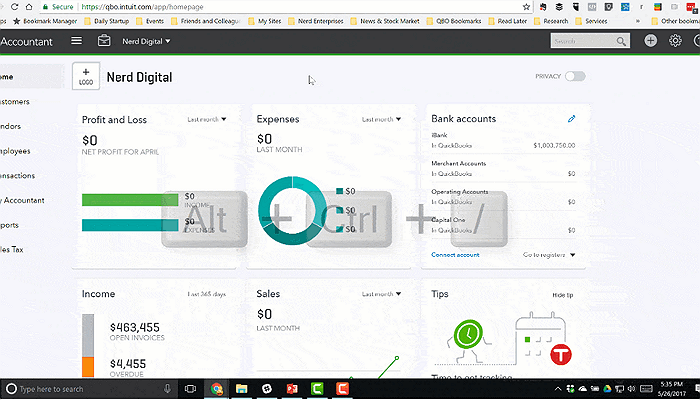Click the plus Create icon in header

click(651, 41)
